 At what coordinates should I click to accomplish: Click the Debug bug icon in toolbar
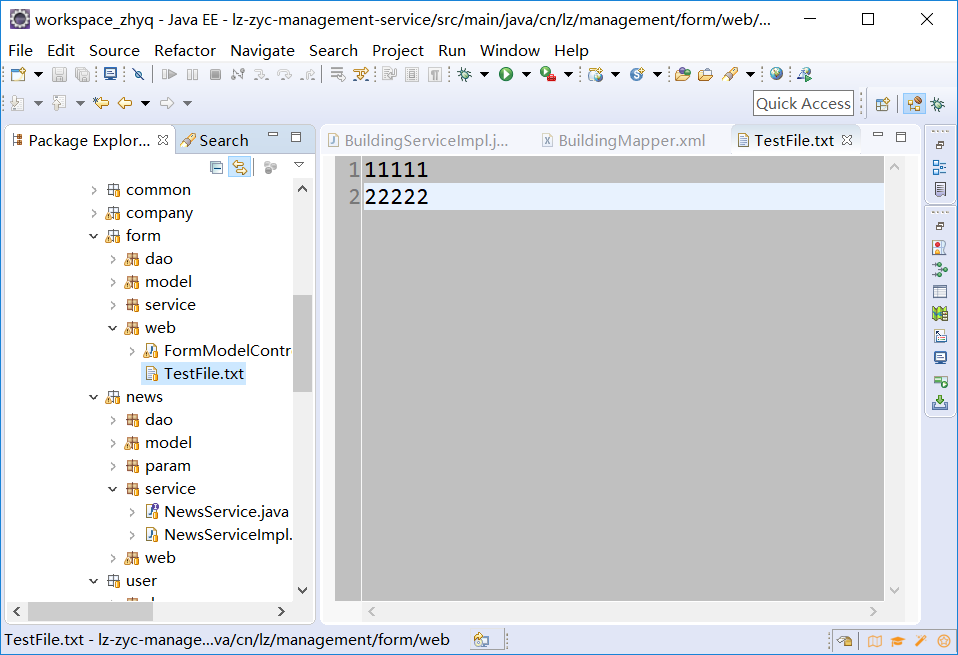(464, 75)
